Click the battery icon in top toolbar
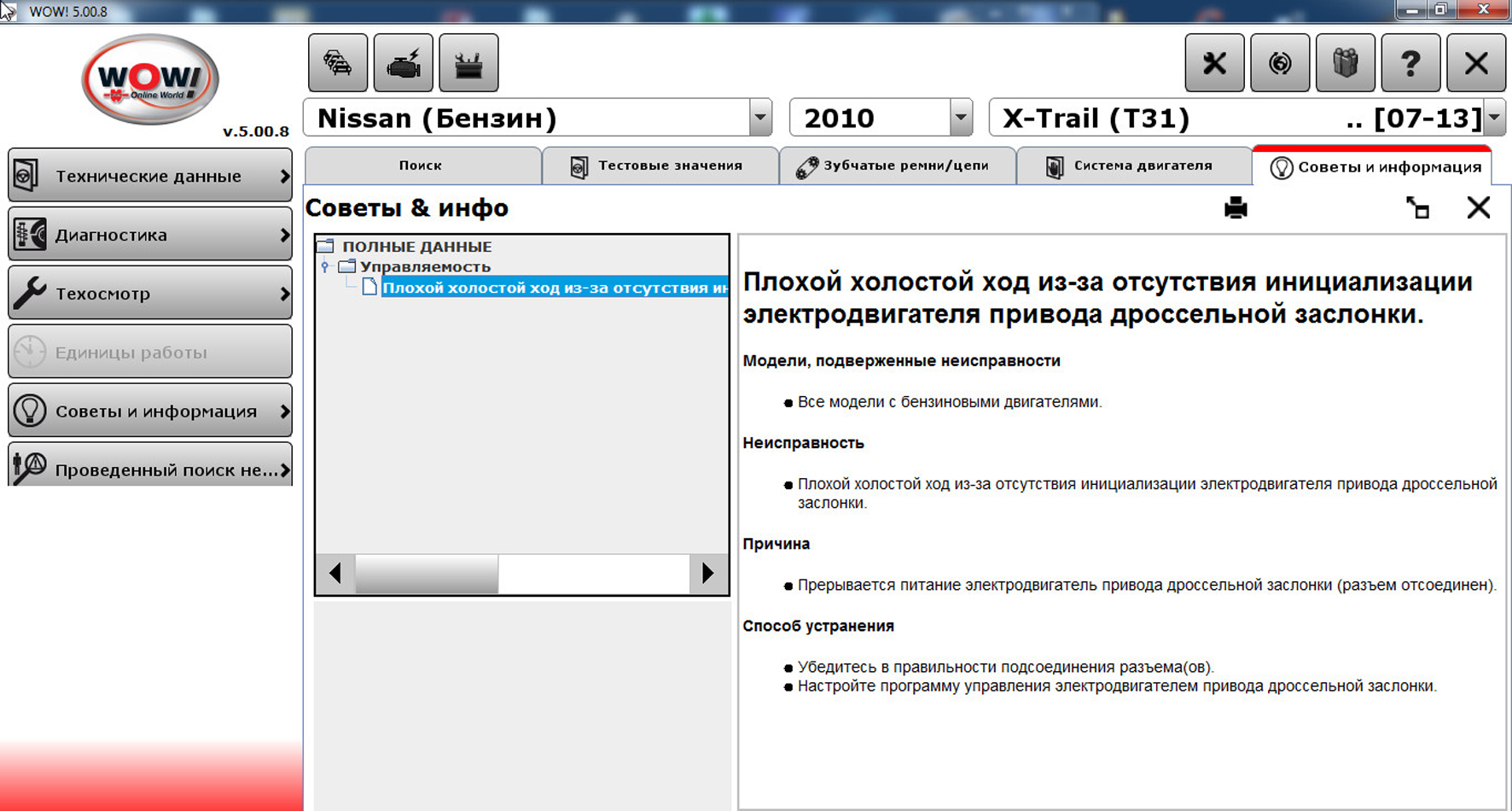Viewport: 1512px width, 811px height. point(468,63)
